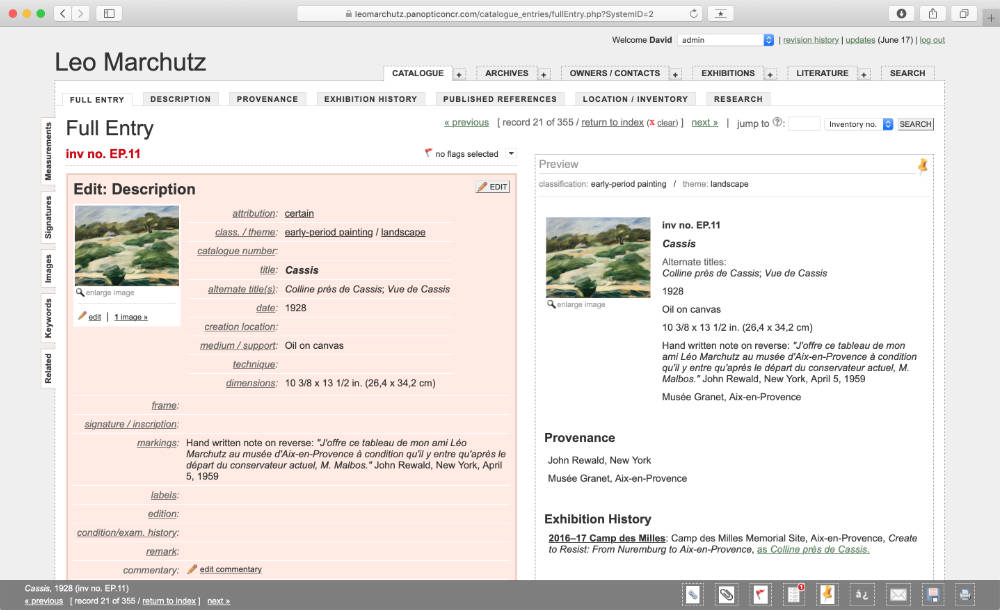Image resolution: width=1000 pixels, height=610 pixels.
Task: Click the Safari sidebar toggle button
Action: tap(109, 13)
